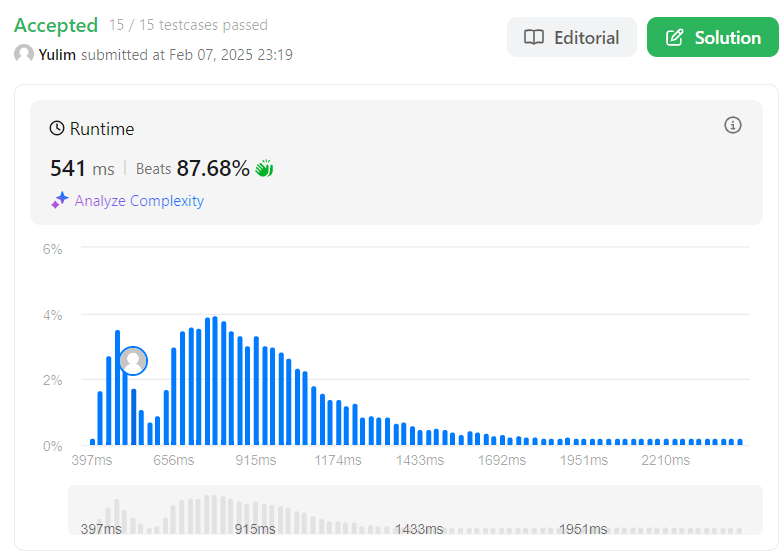The height and width of the screenshot is (559, 783).
Task: Click the clock icon beside Runtime
Action: (57, 128)
